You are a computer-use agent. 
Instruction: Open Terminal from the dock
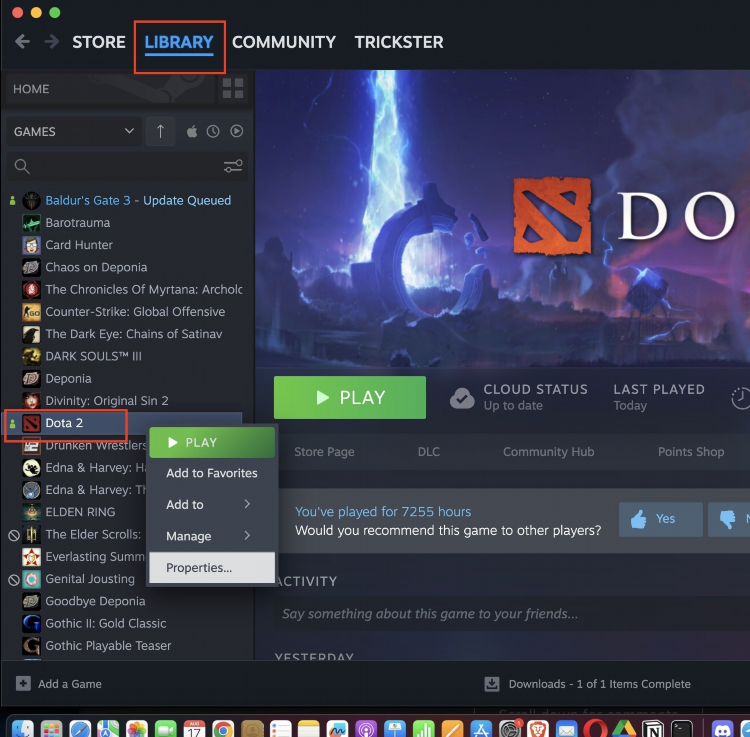(681, 729)
